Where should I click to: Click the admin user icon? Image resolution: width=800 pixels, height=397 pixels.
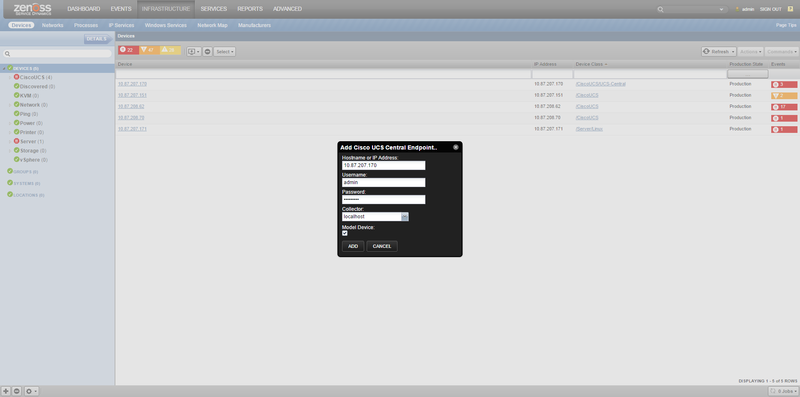click(737, 9)
